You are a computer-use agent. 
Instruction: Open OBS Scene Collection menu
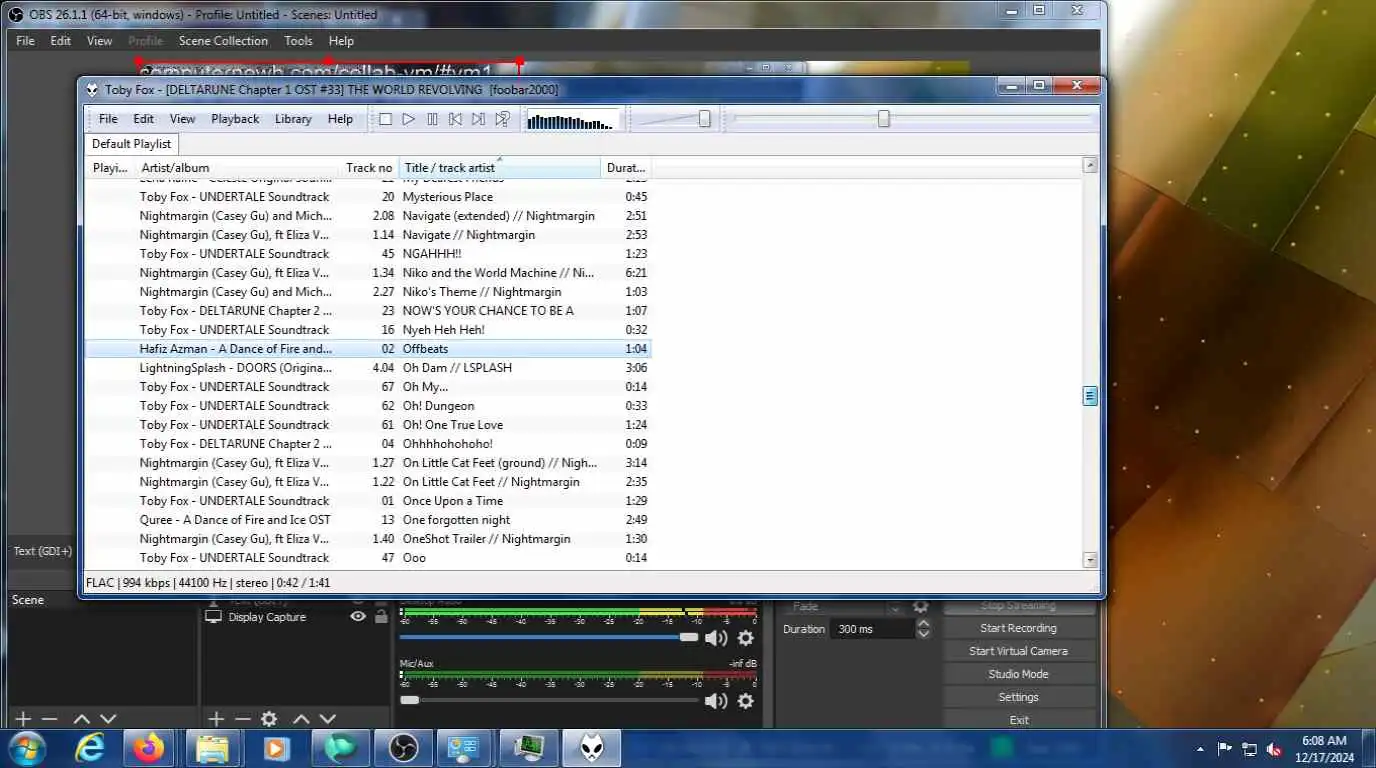(223, 41)
